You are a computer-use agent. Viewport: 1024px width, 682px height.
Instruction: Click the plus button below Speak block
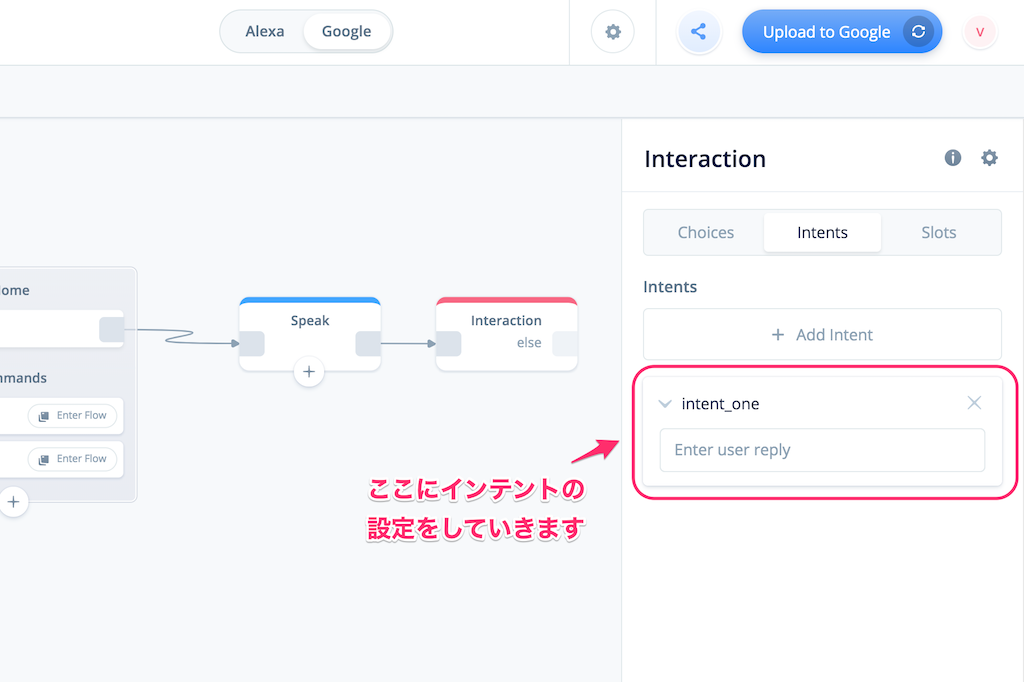pos(309,372)
